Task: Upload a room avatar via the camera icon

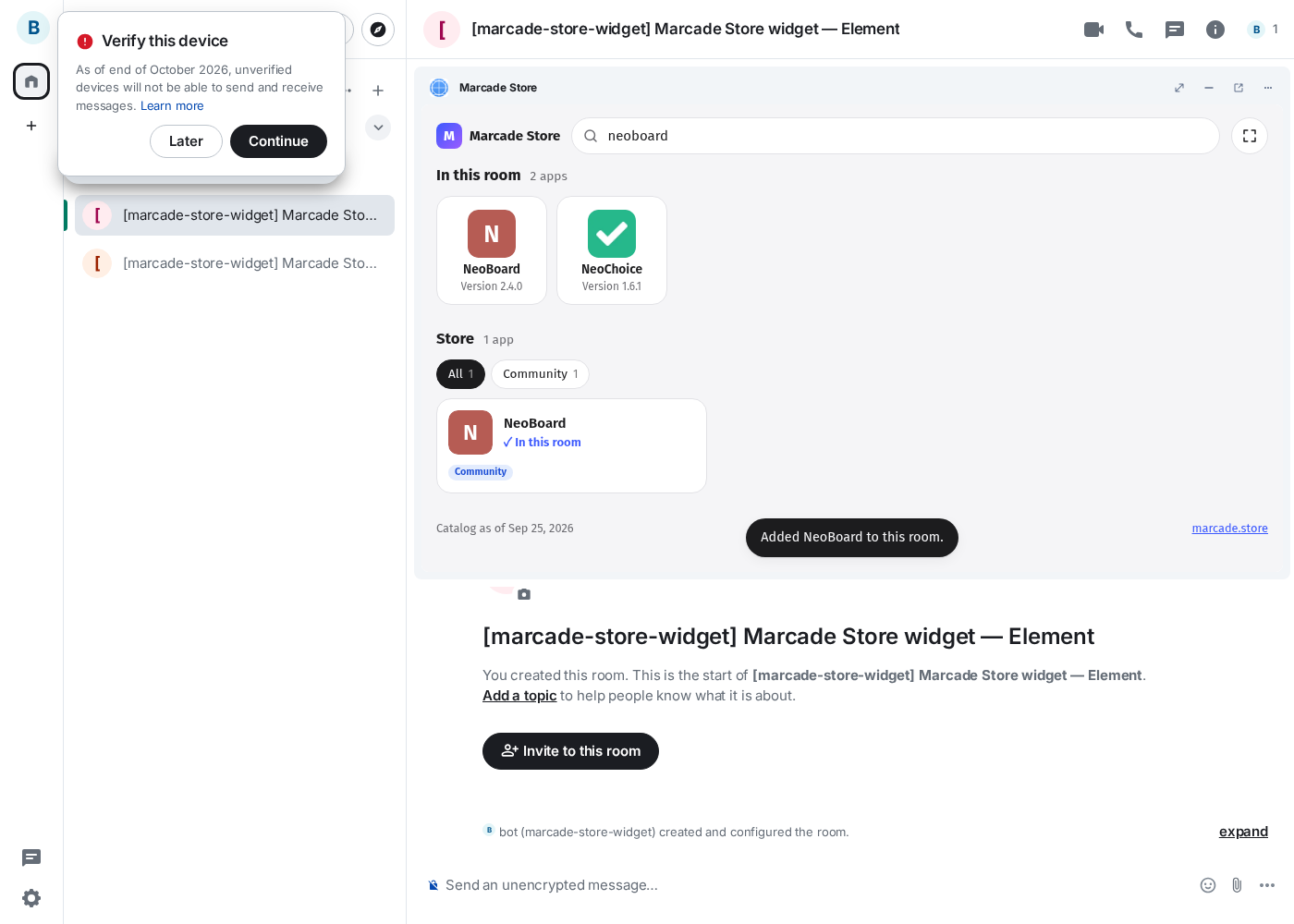Action: click(524, 594)
